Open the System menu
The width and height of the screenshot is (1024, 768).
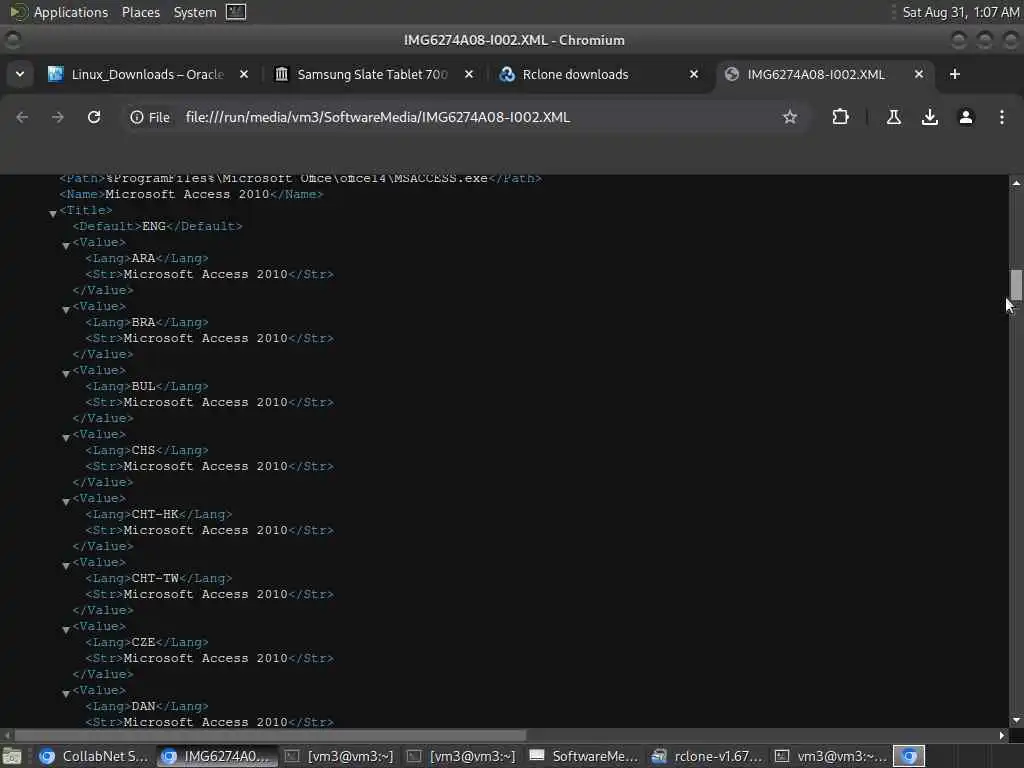point(195,12)
